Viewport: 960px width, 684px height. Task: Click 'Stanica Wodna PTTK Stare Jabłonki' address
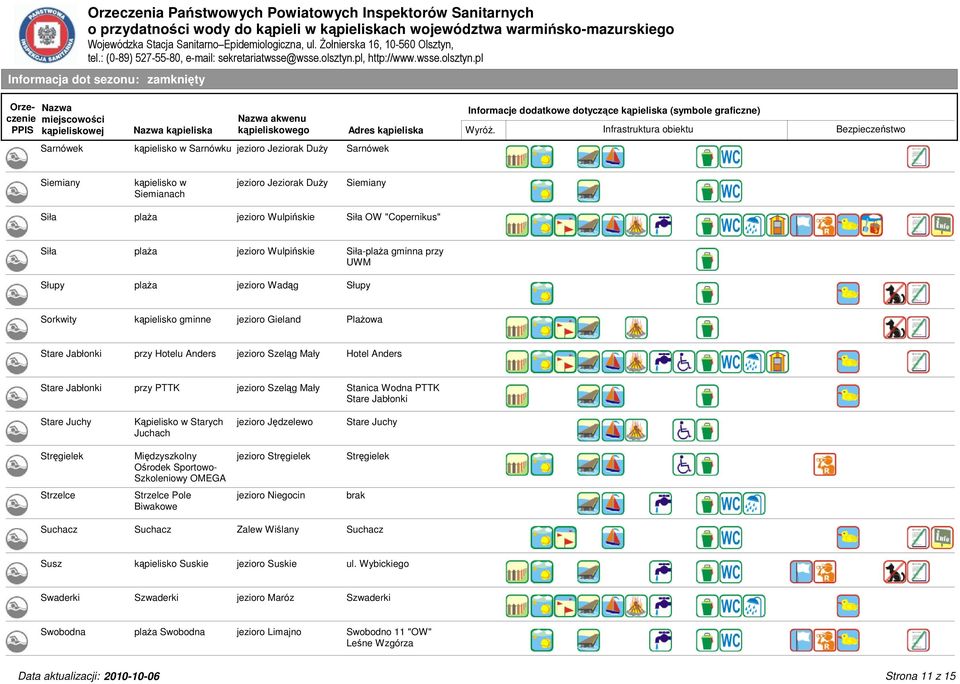pos(393,393)
